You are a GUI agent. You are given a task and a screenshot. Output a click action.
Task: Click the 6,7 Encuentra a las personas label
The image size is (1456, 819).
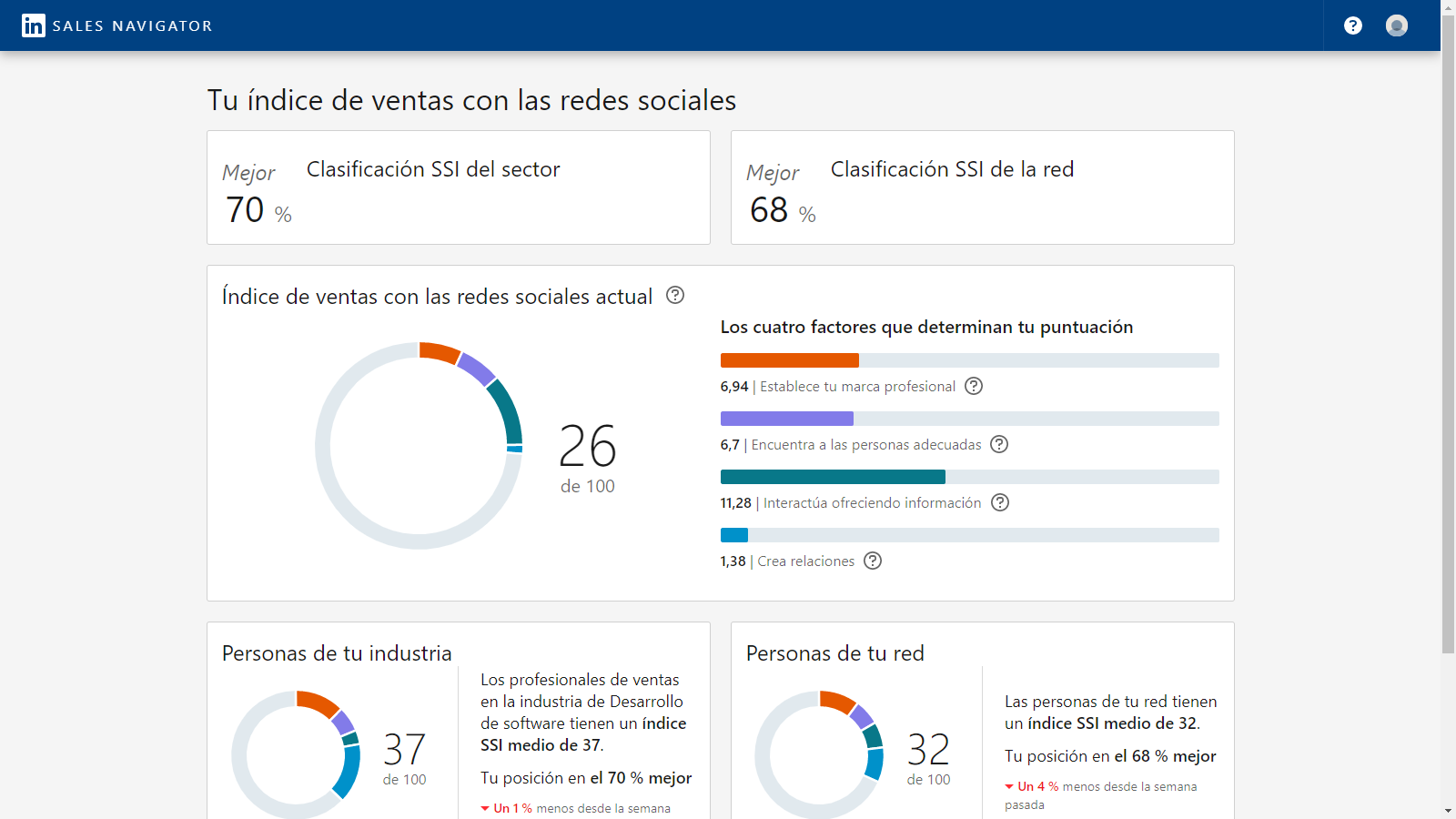[x=851, y=445]
